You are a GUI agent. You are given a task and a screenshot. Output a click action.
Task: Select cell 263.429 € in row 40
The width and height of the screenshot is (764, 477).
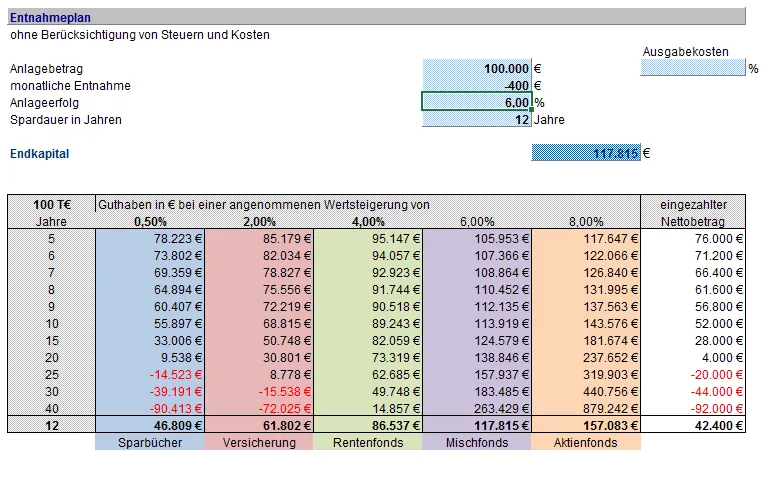click(x=477, y=409)
